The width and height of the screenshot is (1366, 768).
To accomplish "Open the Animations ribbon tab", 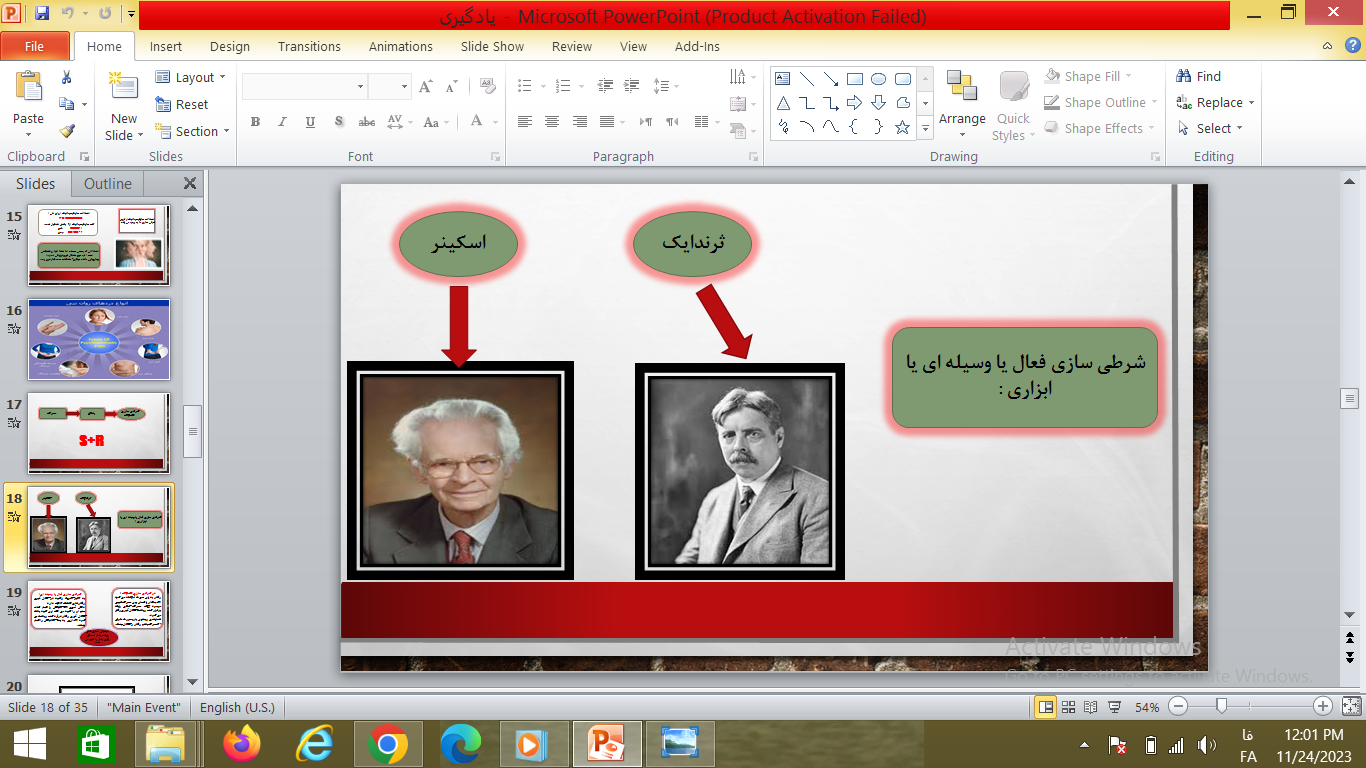I will pos(400,46).
